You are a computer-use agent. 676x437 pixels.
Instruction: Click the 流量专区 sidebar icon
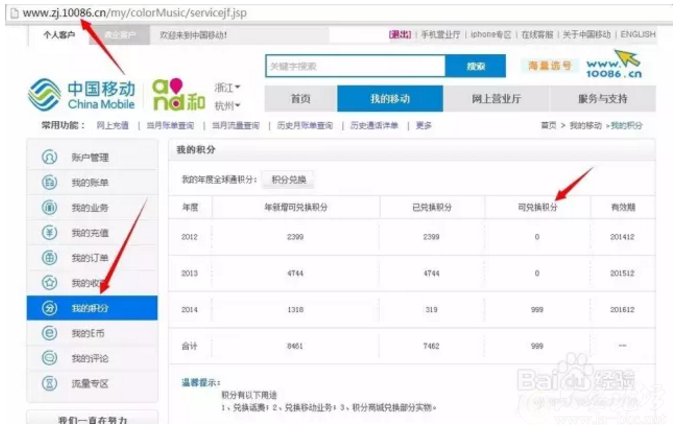coord(49,383)
